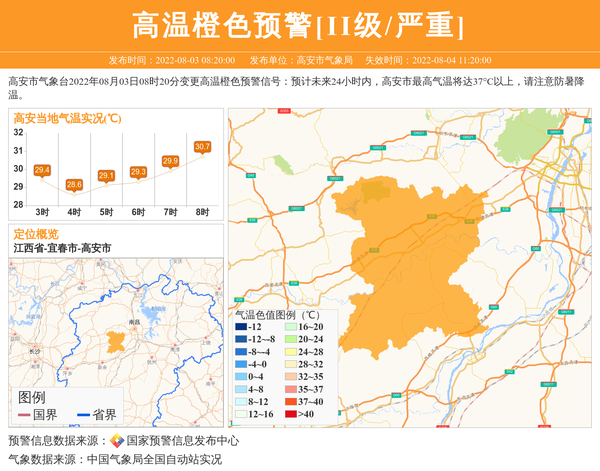Click the 气温色值图例（℃） legend title
The image size is (600, 471).
pos(277,315)
